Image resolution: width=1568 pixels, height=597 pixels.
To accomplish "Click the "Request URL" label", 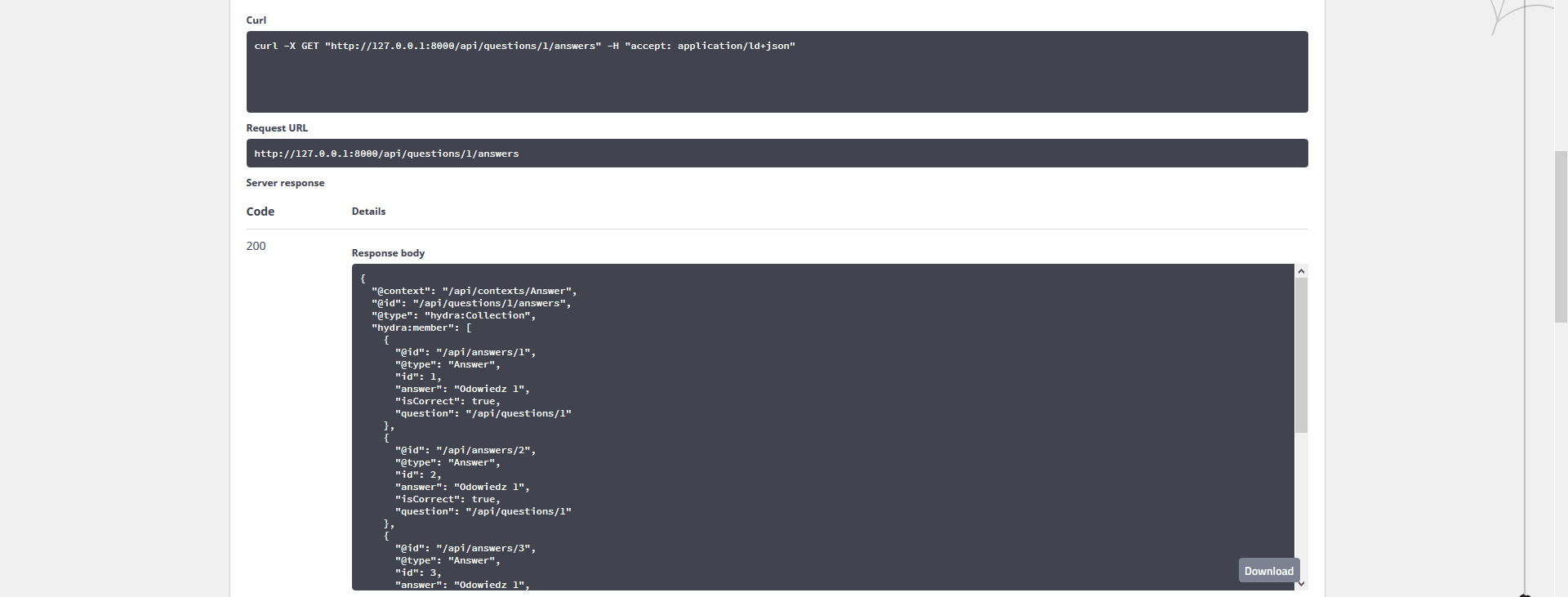I will pos(277,128).
